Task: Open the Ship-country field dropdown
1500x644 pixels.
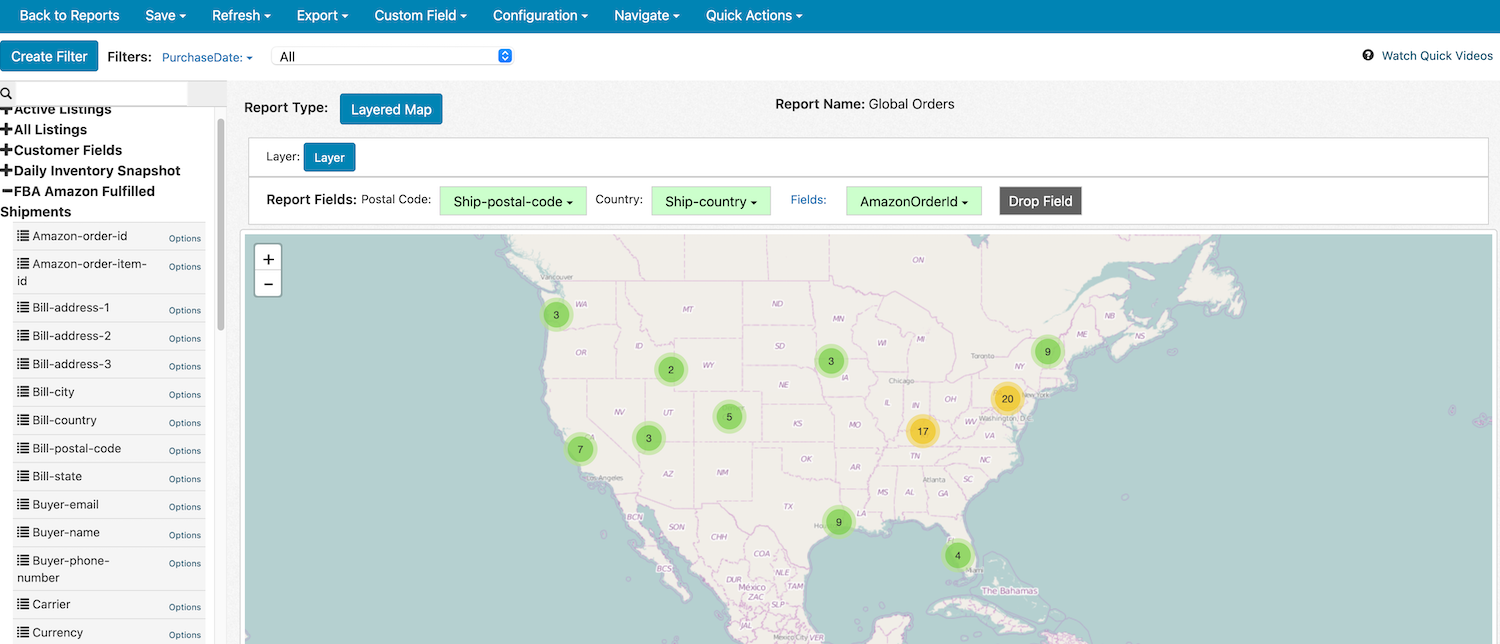Action: click(x=710, y=202)
